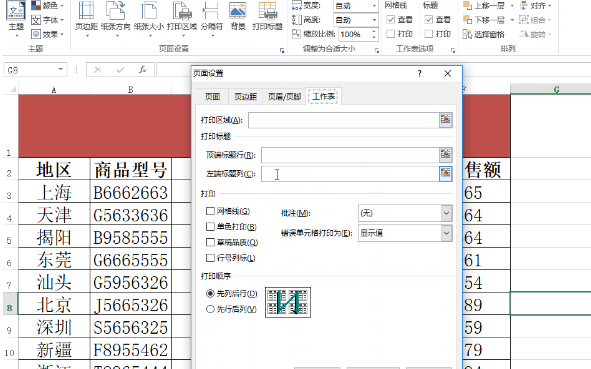Click 上移一层 bring forward

pos(485,6)
